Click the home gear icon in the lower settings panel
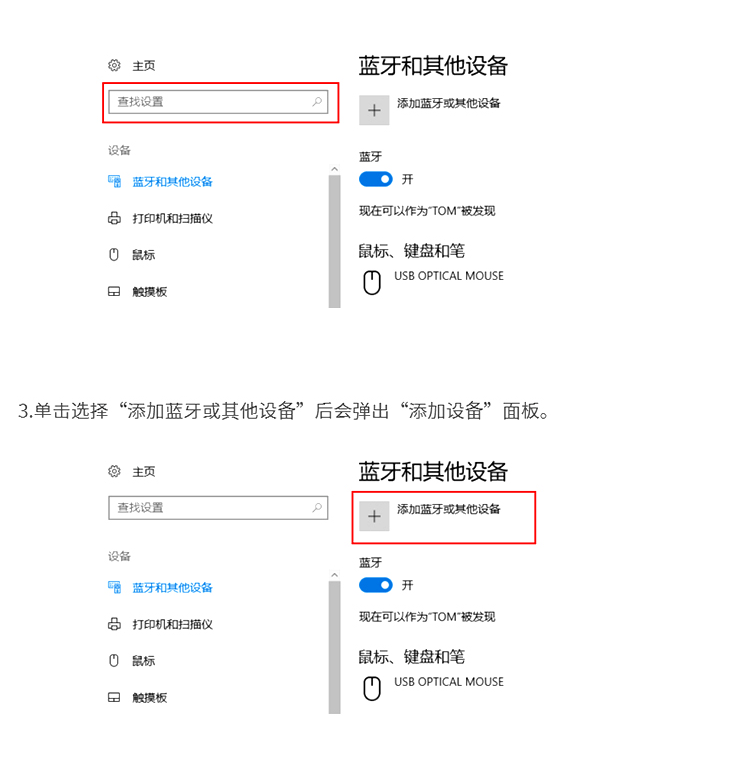The image size is (750, 782). 114,471
